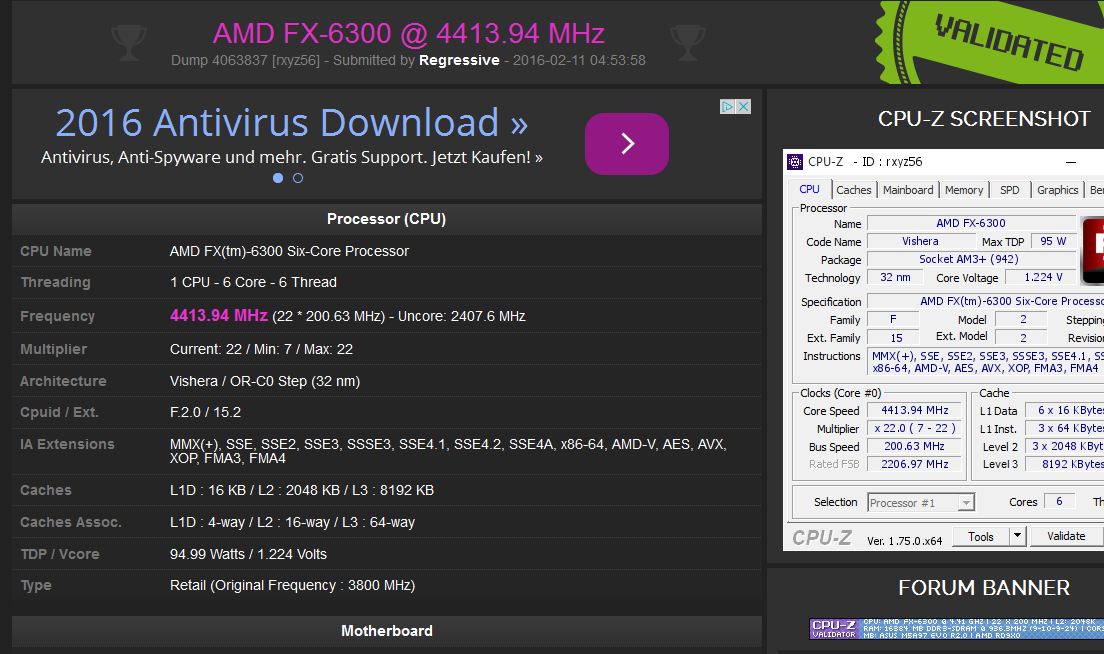Click the Processor (CPU) section header
The width and height of the screenshot is (1104, 654).
(x=387, y=219)
